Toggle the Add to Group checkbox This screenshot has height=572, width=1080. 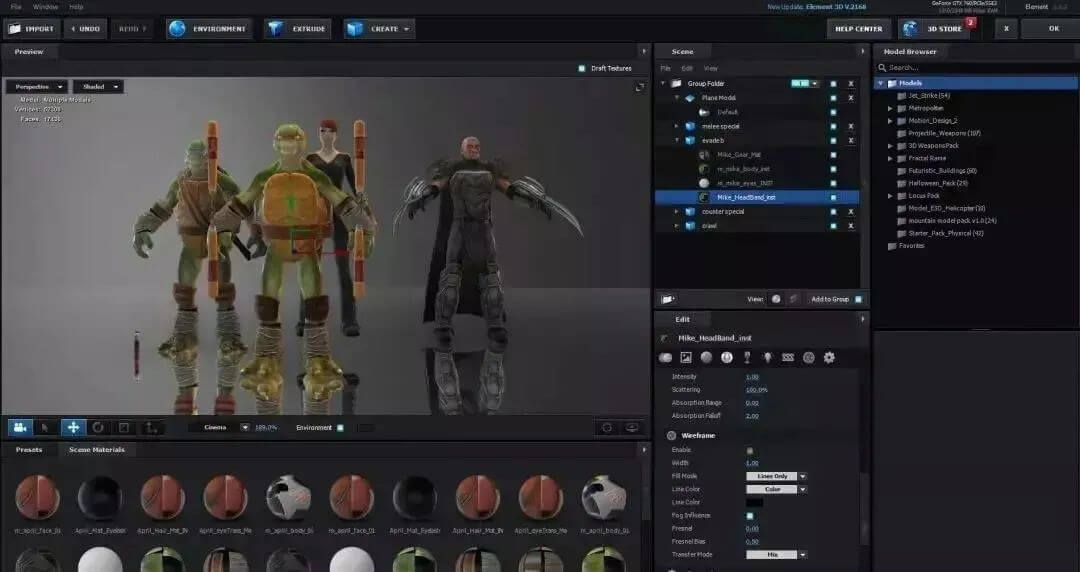point(858,299)
